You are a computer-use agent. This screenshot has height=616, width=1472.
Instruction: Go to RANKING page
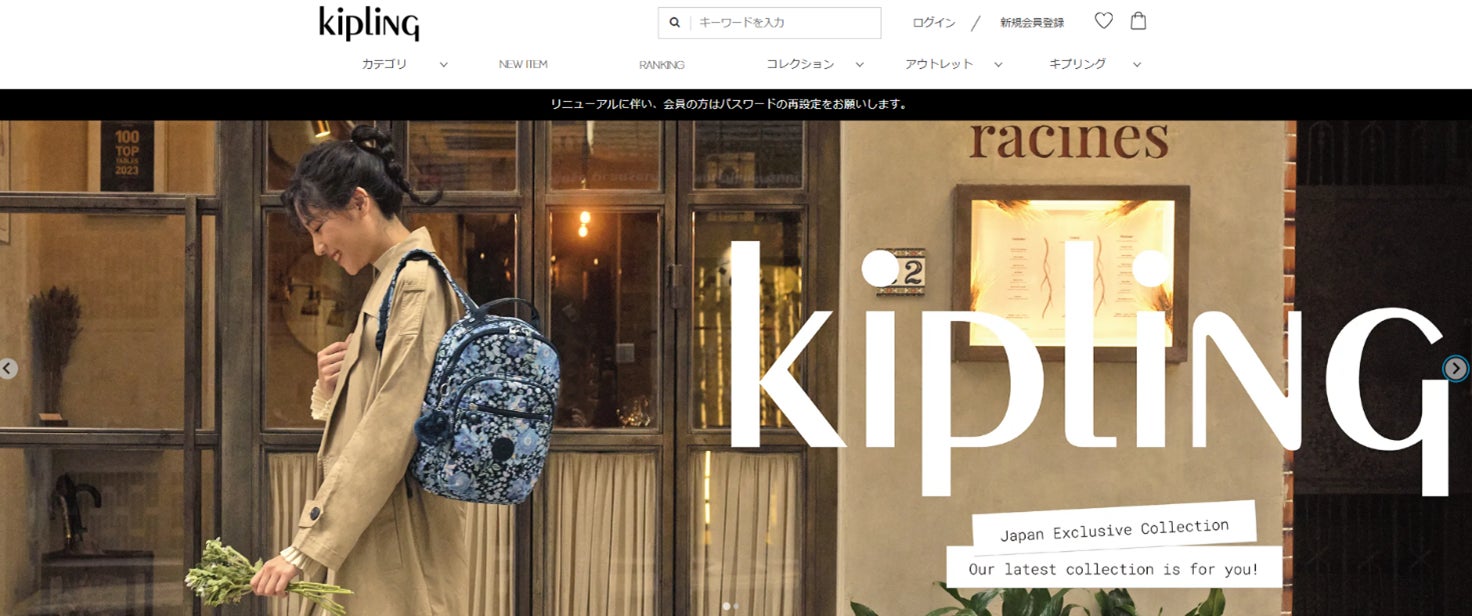point(662,64)
